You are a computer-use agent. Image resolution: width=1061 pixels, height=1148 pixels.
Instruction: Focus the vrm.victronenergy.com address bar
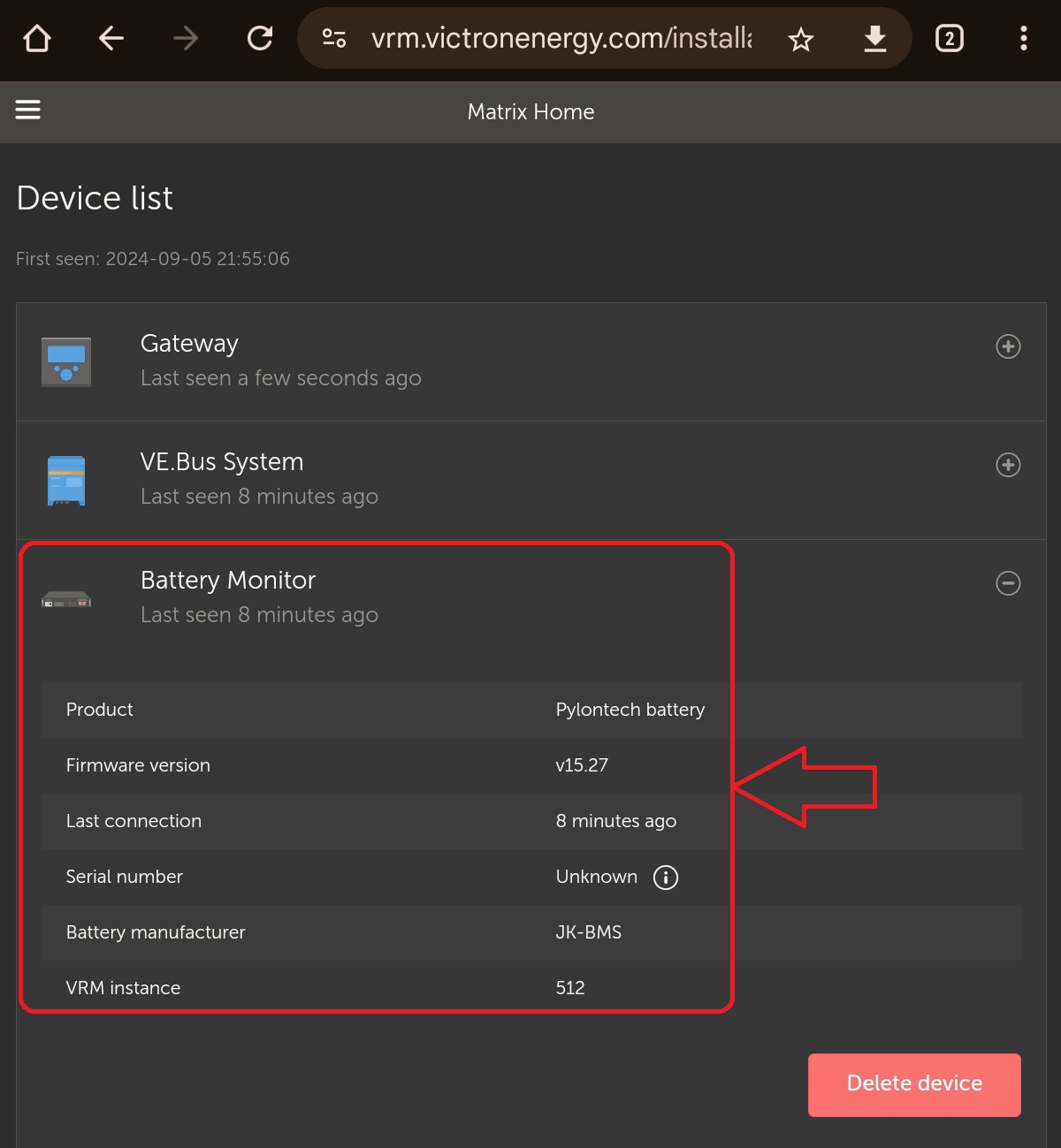tap(561, 38)
